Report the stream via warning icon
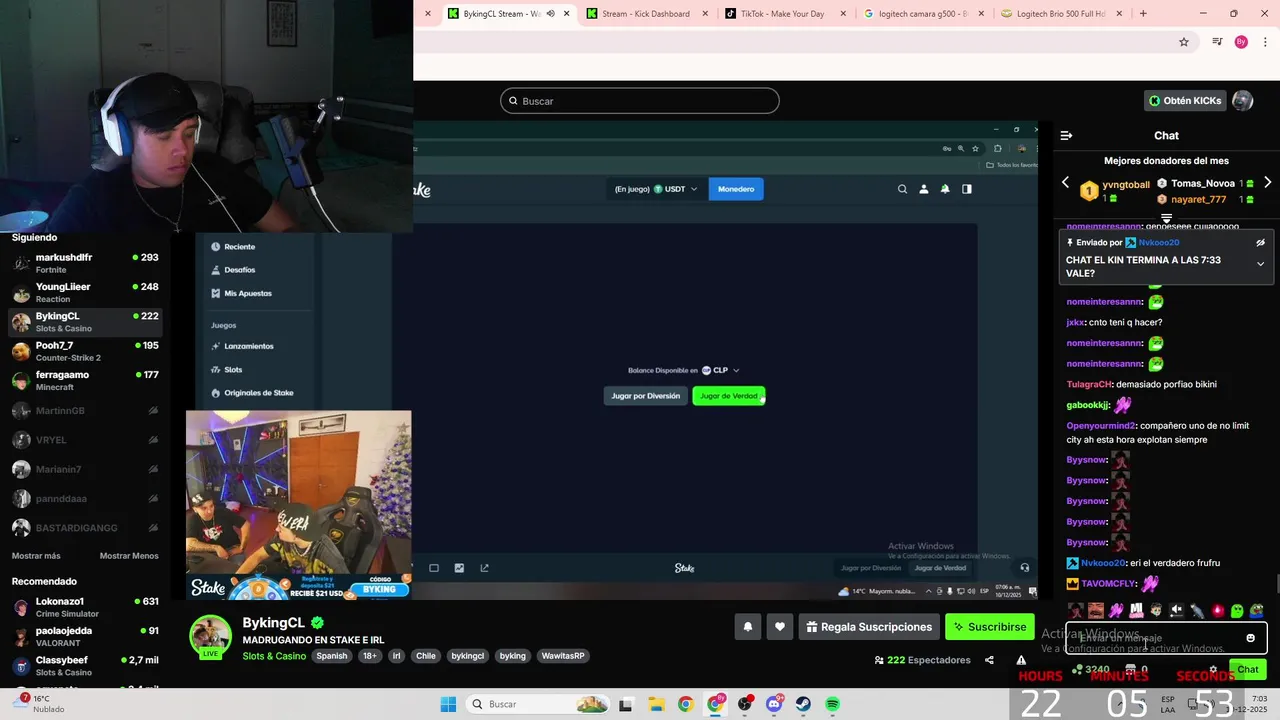Screen dimensions: 1280x720 coord(1021,660)
